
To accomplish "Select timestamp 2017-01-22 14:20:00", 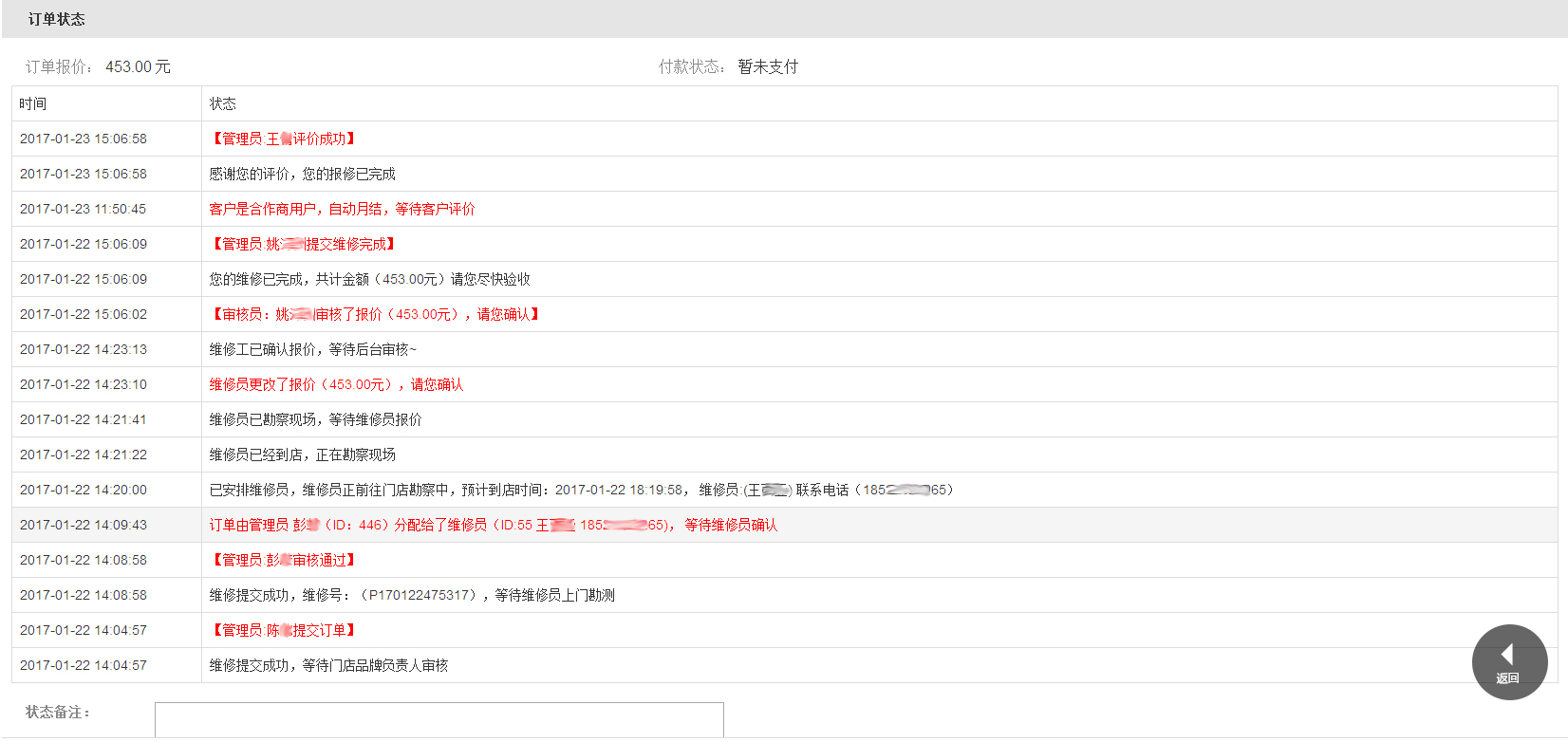I will point(84,490).
